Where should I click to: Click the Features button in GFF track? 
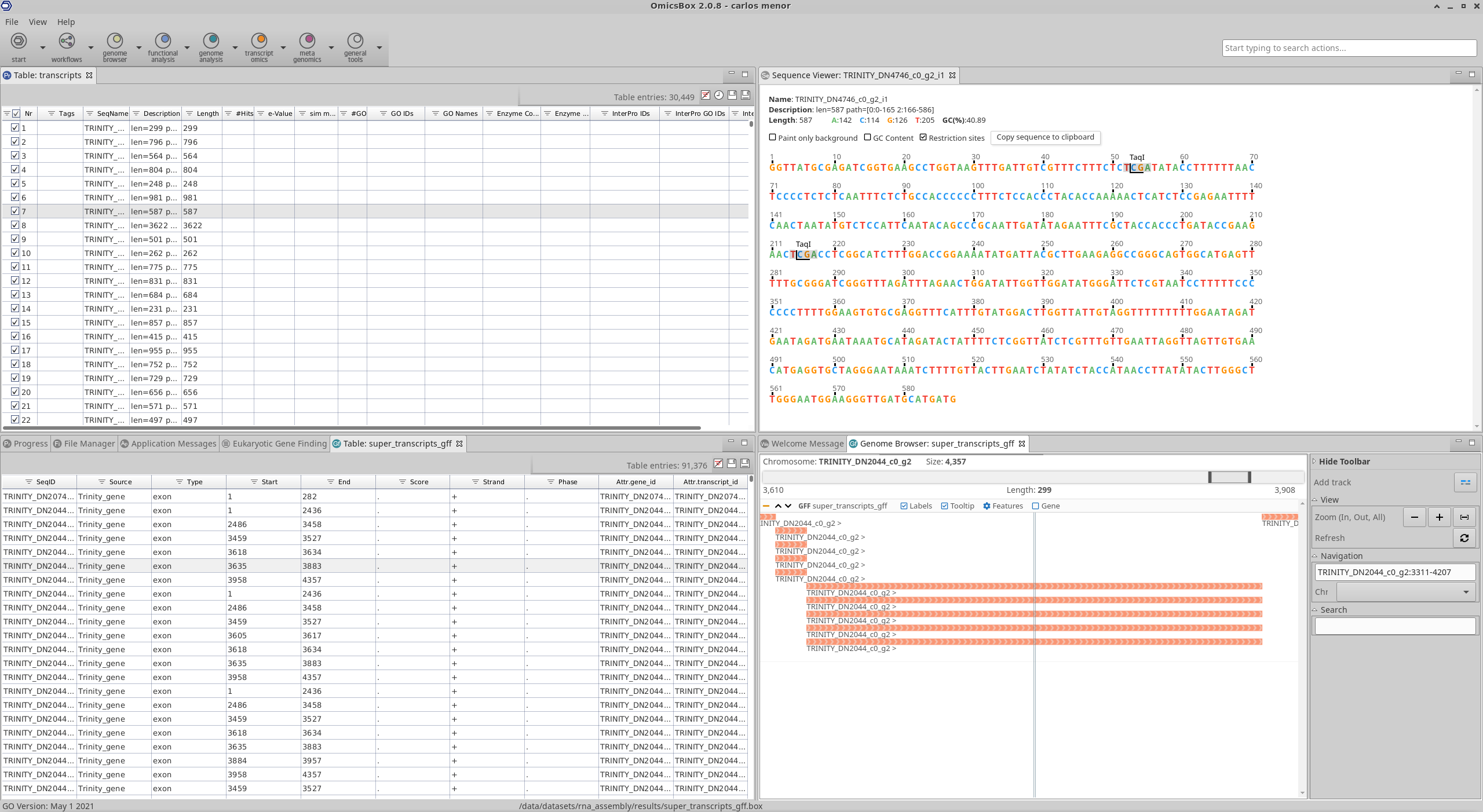click(1003, 506)
